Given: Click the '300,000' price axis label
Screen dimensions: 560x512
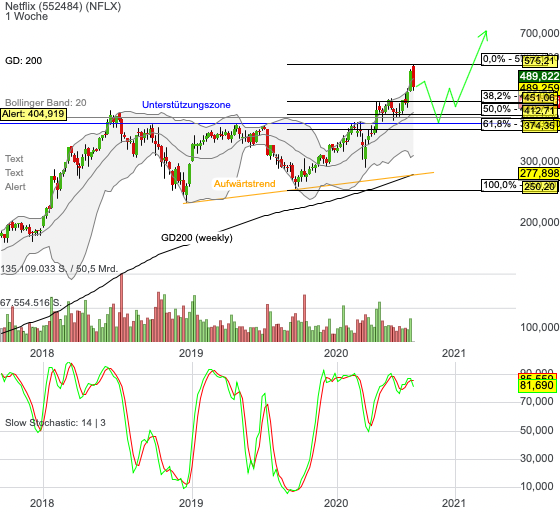Looking at the screenshot, I should (x=539, y=161).
